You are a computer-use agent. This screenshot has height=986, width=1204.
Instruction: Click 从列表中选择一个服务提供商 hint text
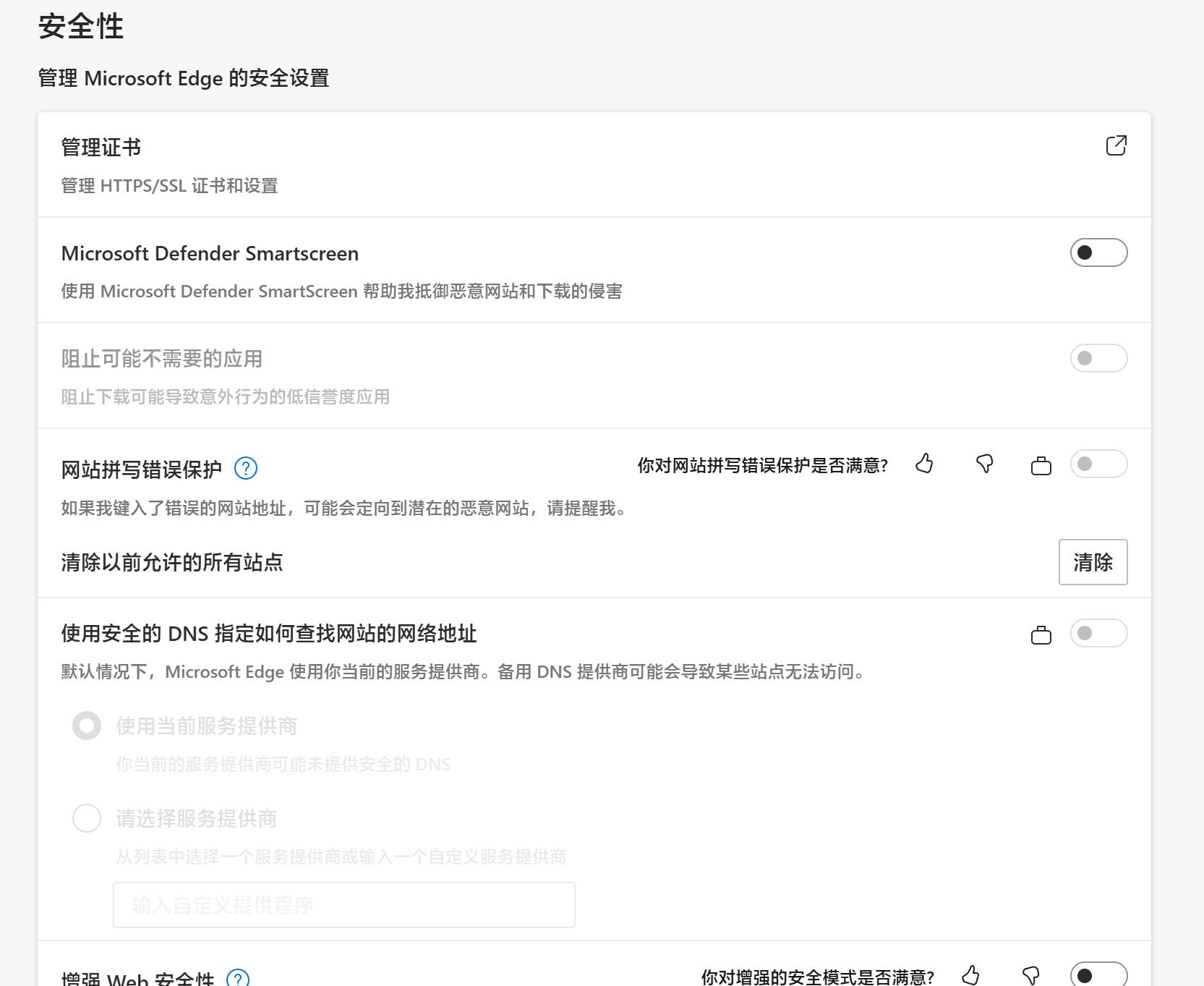coord(341,857)
